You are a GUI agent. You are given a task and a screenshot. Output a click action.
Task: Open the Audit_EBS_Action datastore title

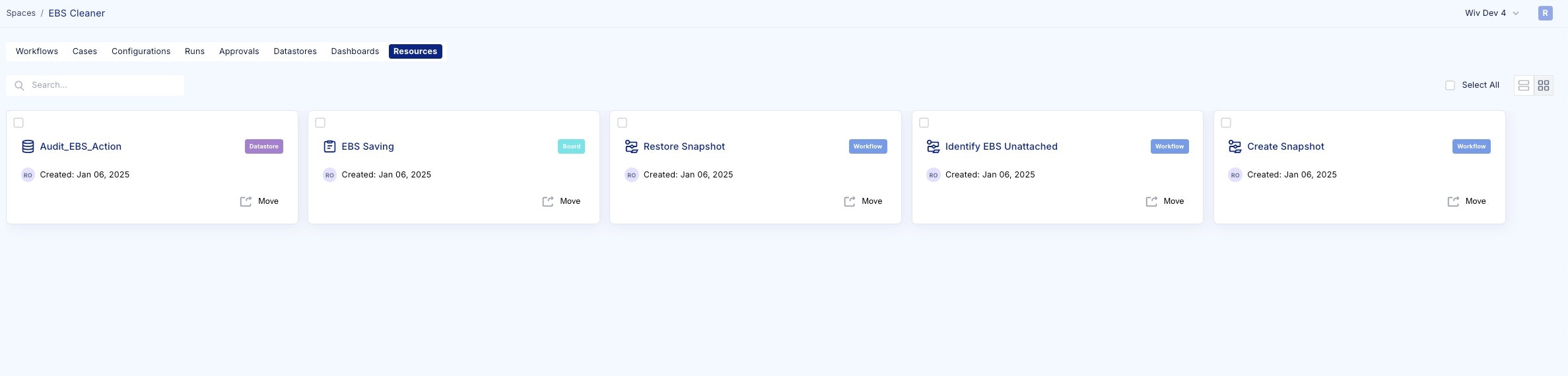[81, 146]
